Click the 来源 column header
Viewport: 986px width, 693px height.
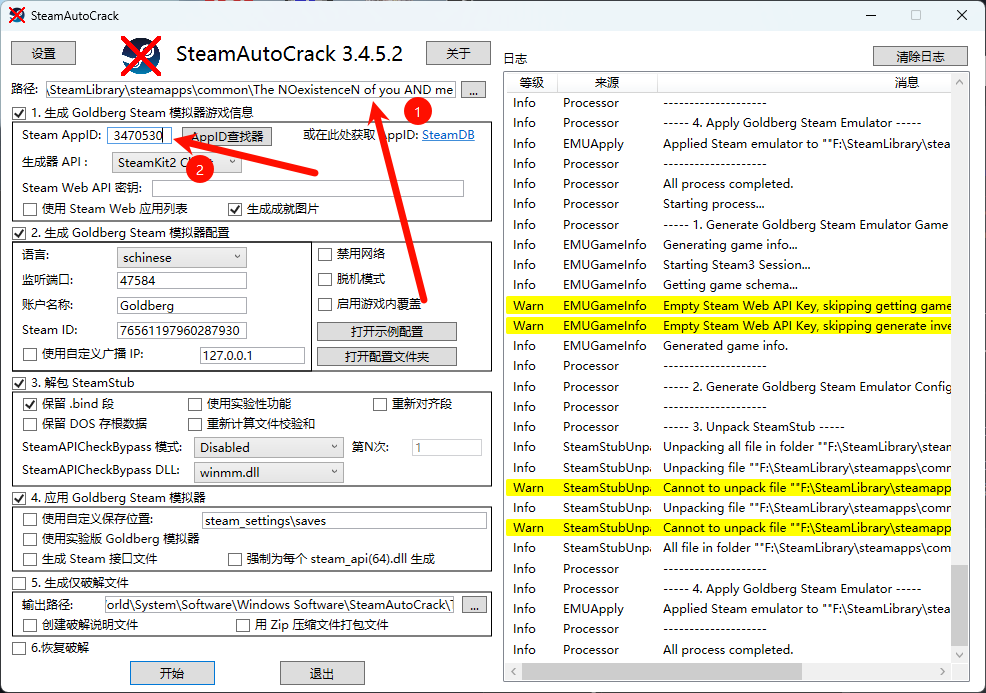[606, 83]
